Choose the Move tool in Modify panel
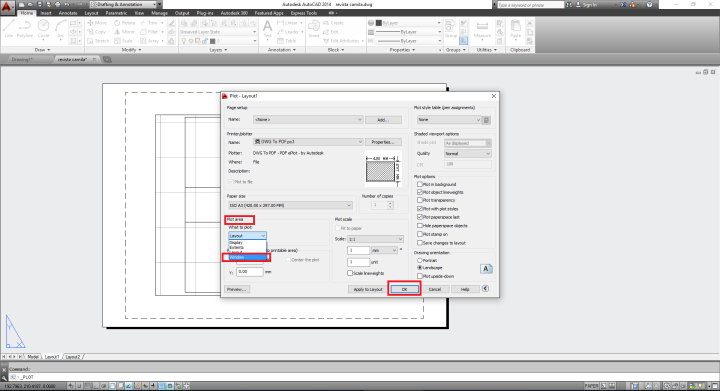 tap(97, 22)
